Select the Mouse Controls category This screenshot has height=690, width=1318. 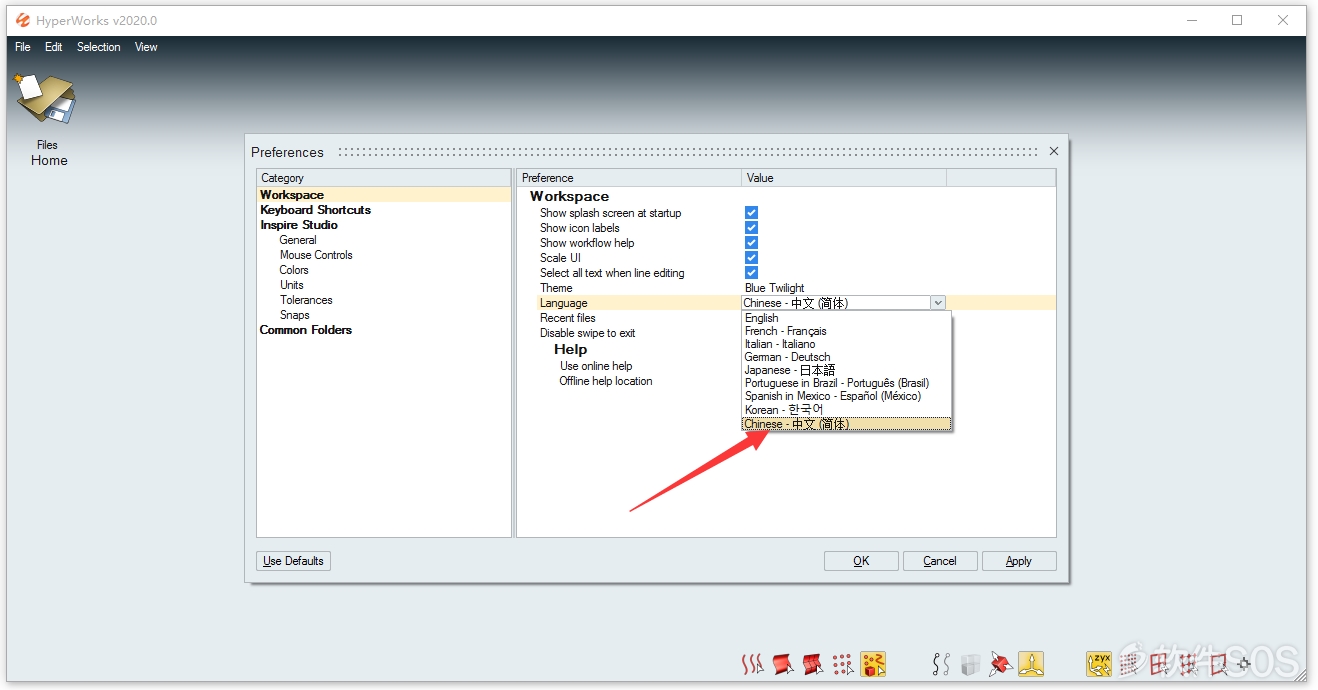(316, 255)
